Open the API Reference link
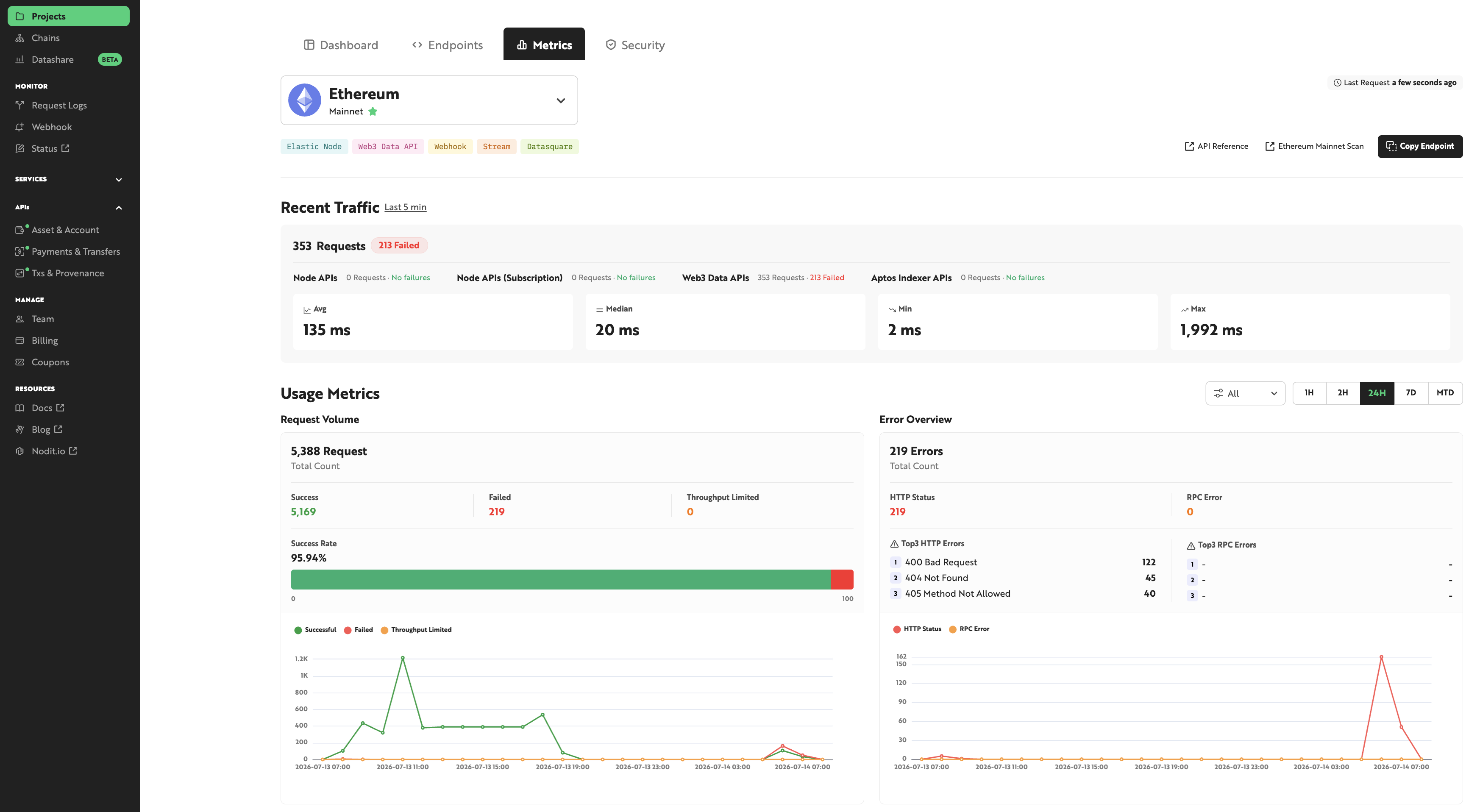1480x812 pixels. point(1217,147)
